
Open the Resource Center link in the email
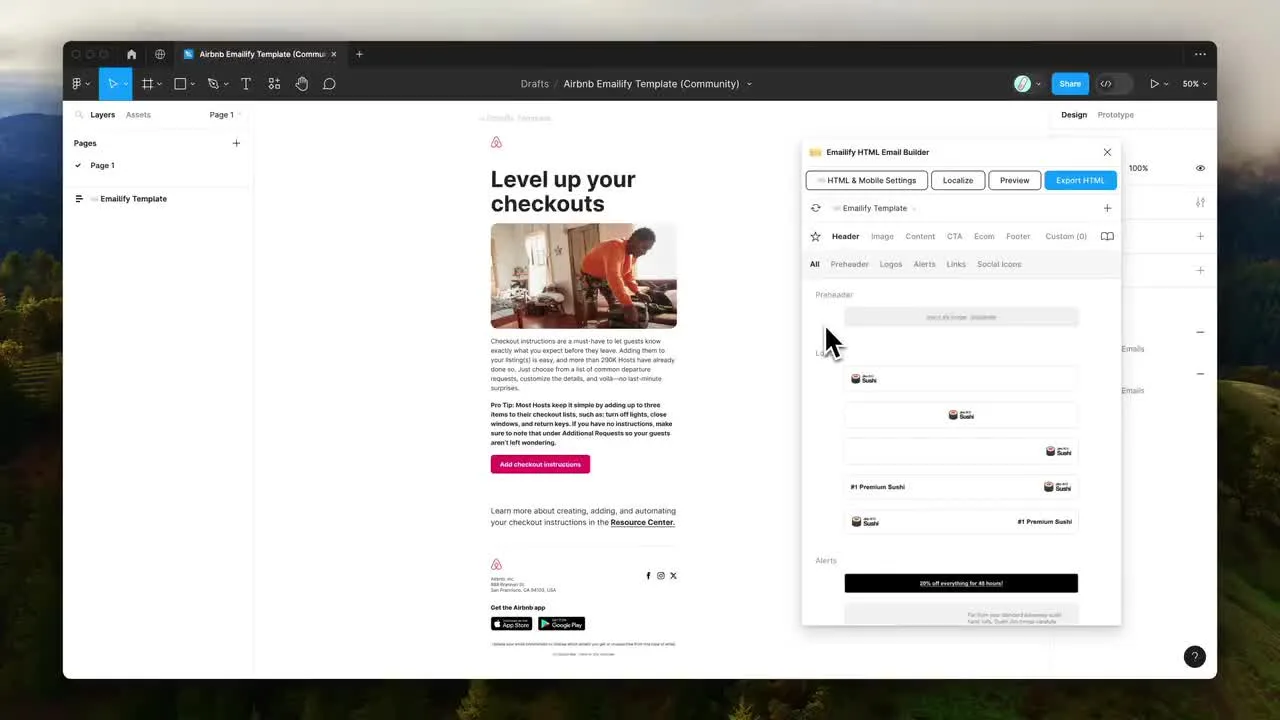pyautogui.click(x=641, y=522)
